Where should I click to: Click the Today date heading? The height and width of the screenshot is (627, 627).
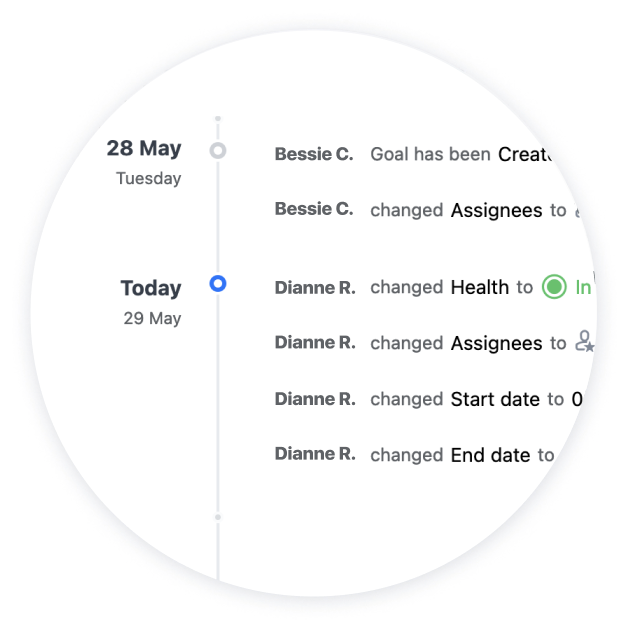point(151,288)
